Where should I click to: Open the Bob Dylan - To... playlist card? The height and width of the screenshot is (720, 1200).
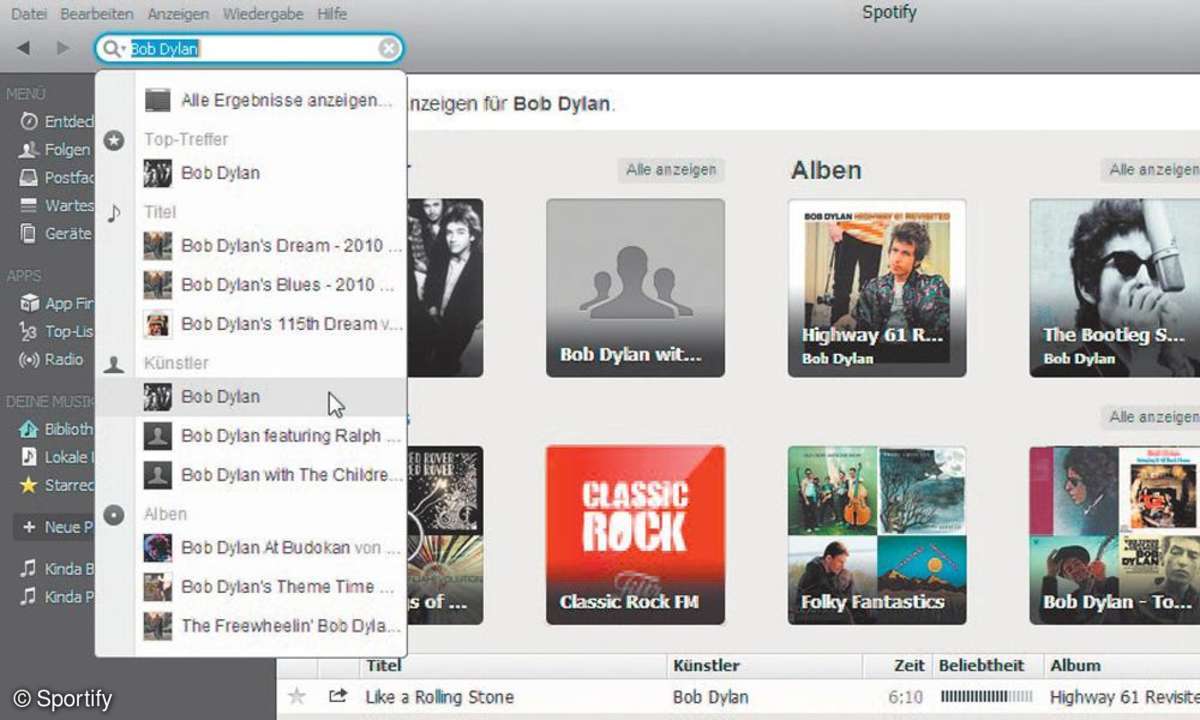click(x=1115, y=535)
